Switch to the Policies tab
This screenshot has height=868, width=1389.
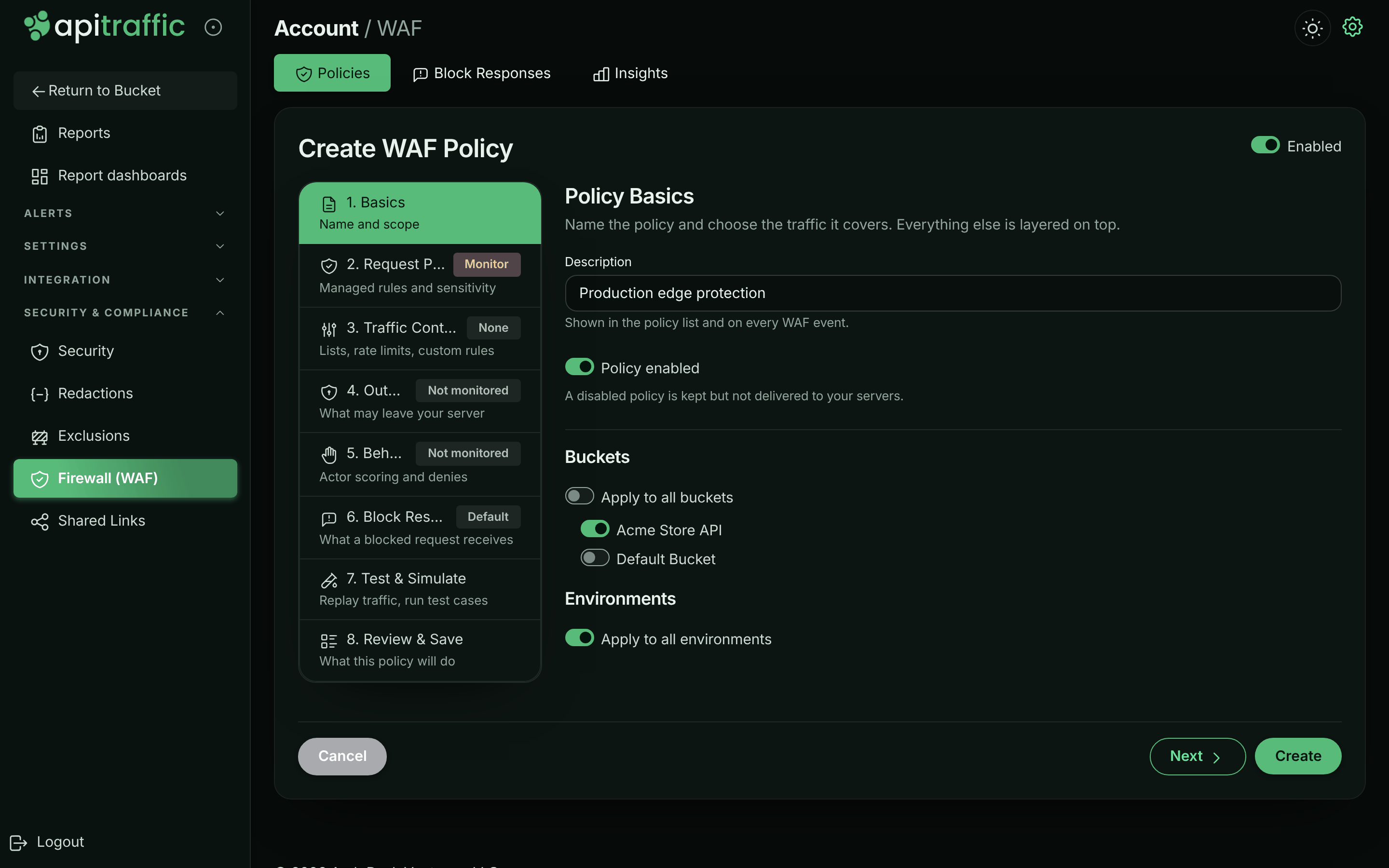(332, 73)
